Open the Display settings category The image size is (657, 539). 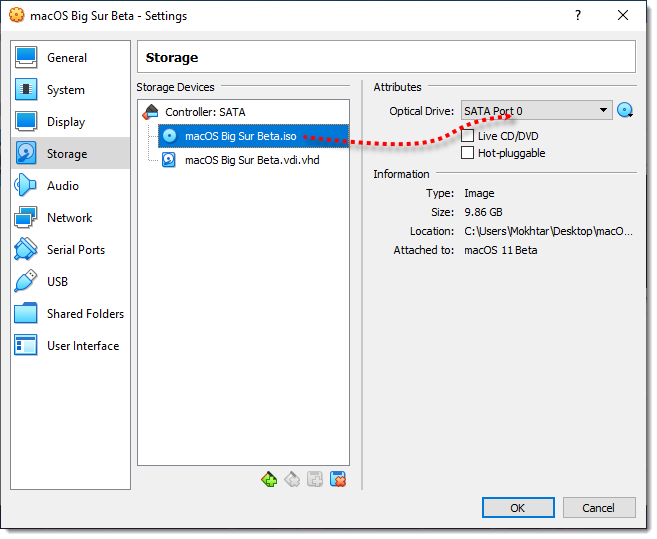(x=70, y=122)
